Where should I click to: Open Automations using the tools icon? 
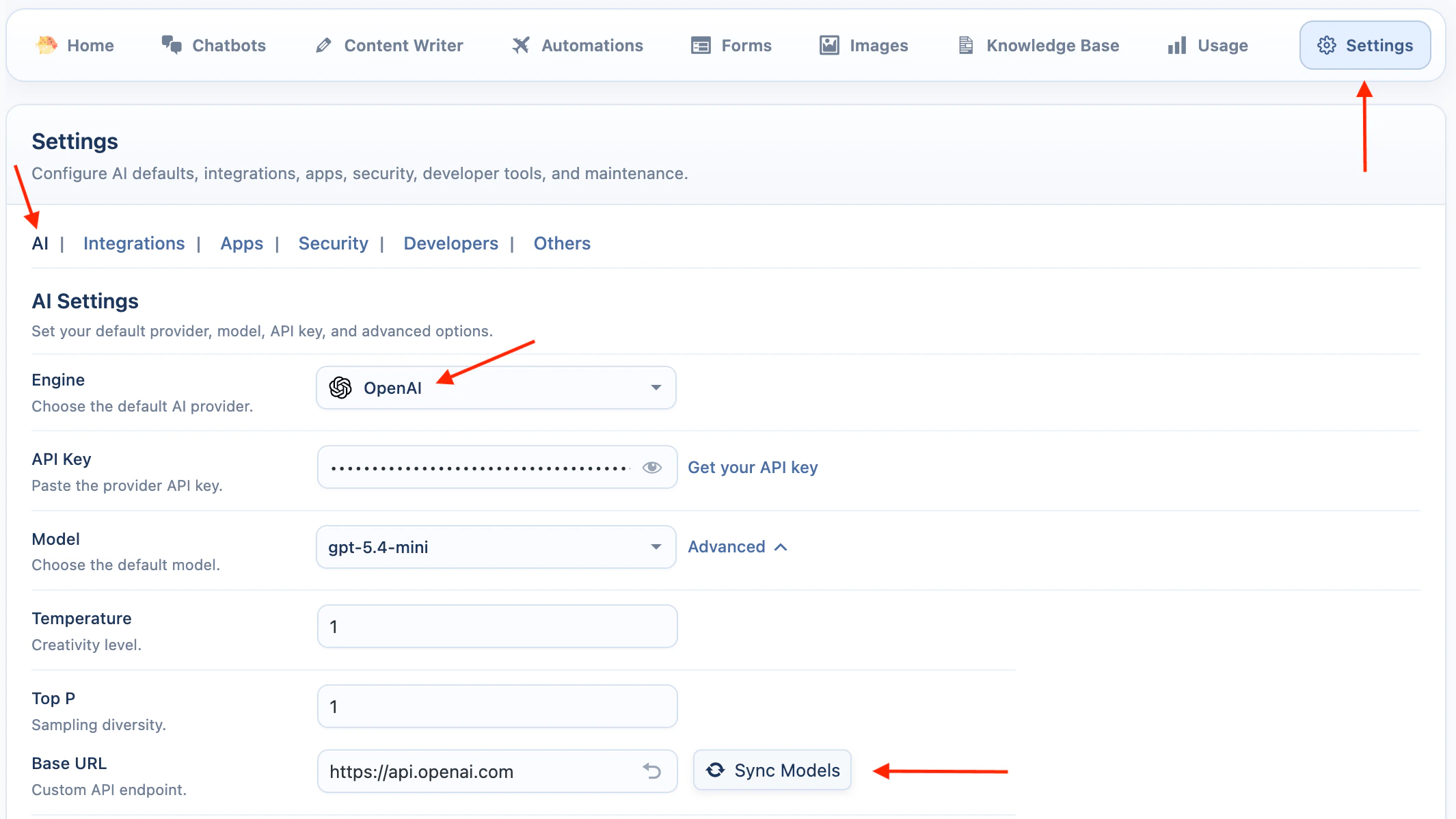click(x=521, y=45)
